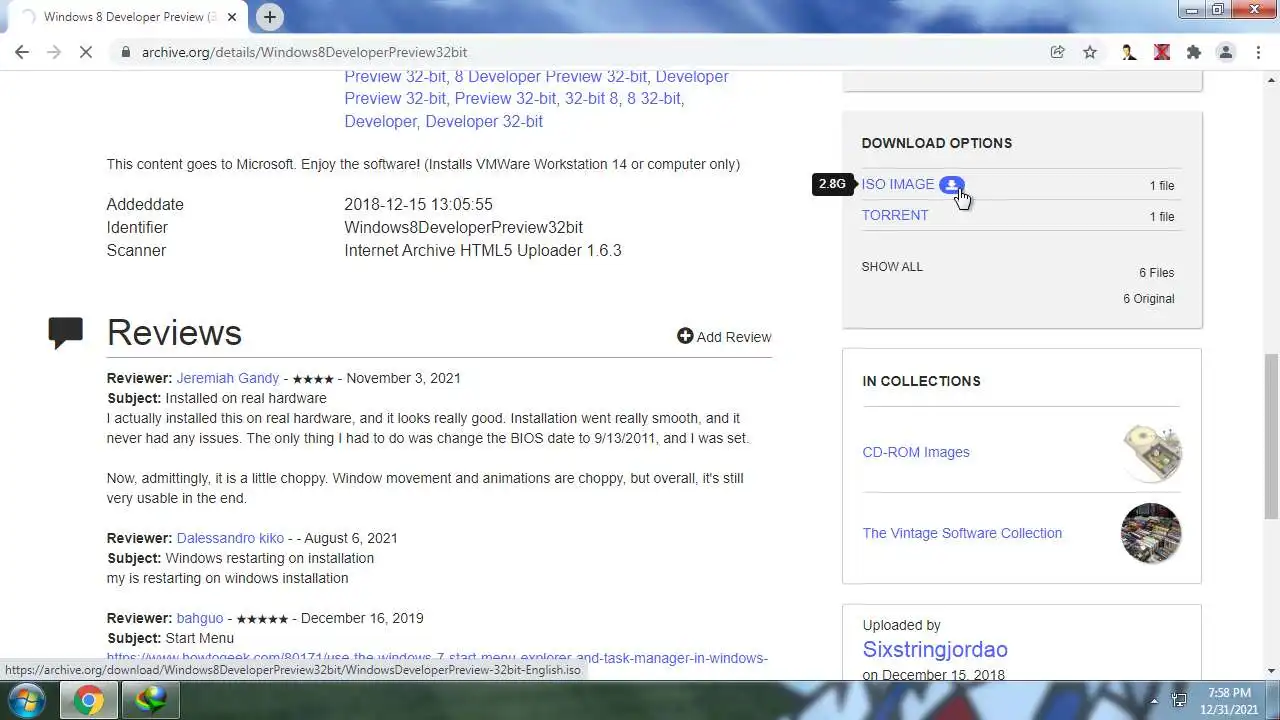Open The Vintage Software Collection link
Viewport: 1280px width, 720px height.
point(962,533)
